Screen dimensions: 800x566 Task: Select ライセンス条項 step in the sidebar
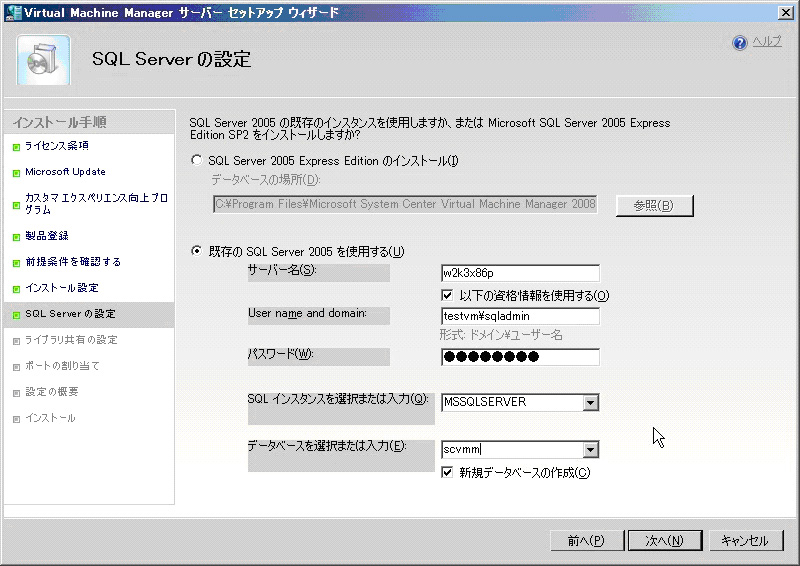tap(56, 146)
